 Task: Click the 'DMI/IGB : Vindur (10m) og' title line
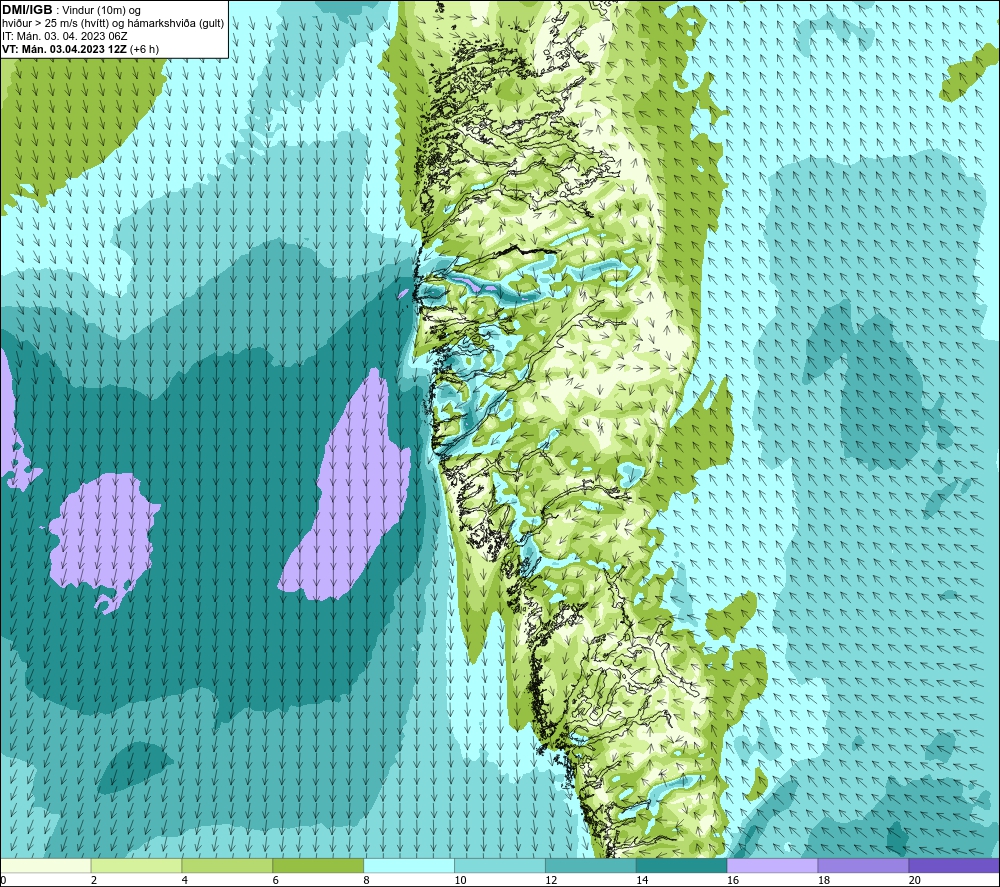point(71,10)
